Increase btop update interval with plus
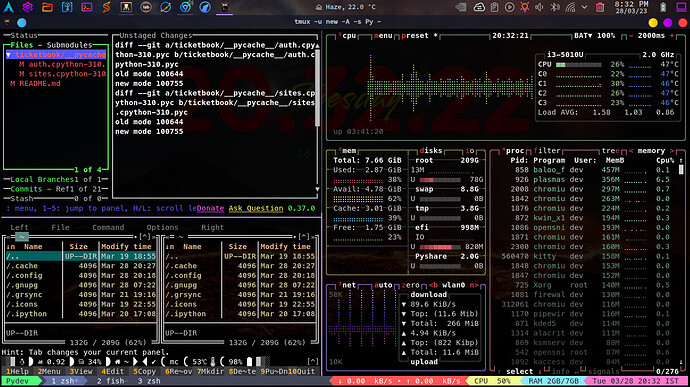The image size is (690, 387). (x=672, y=36)
